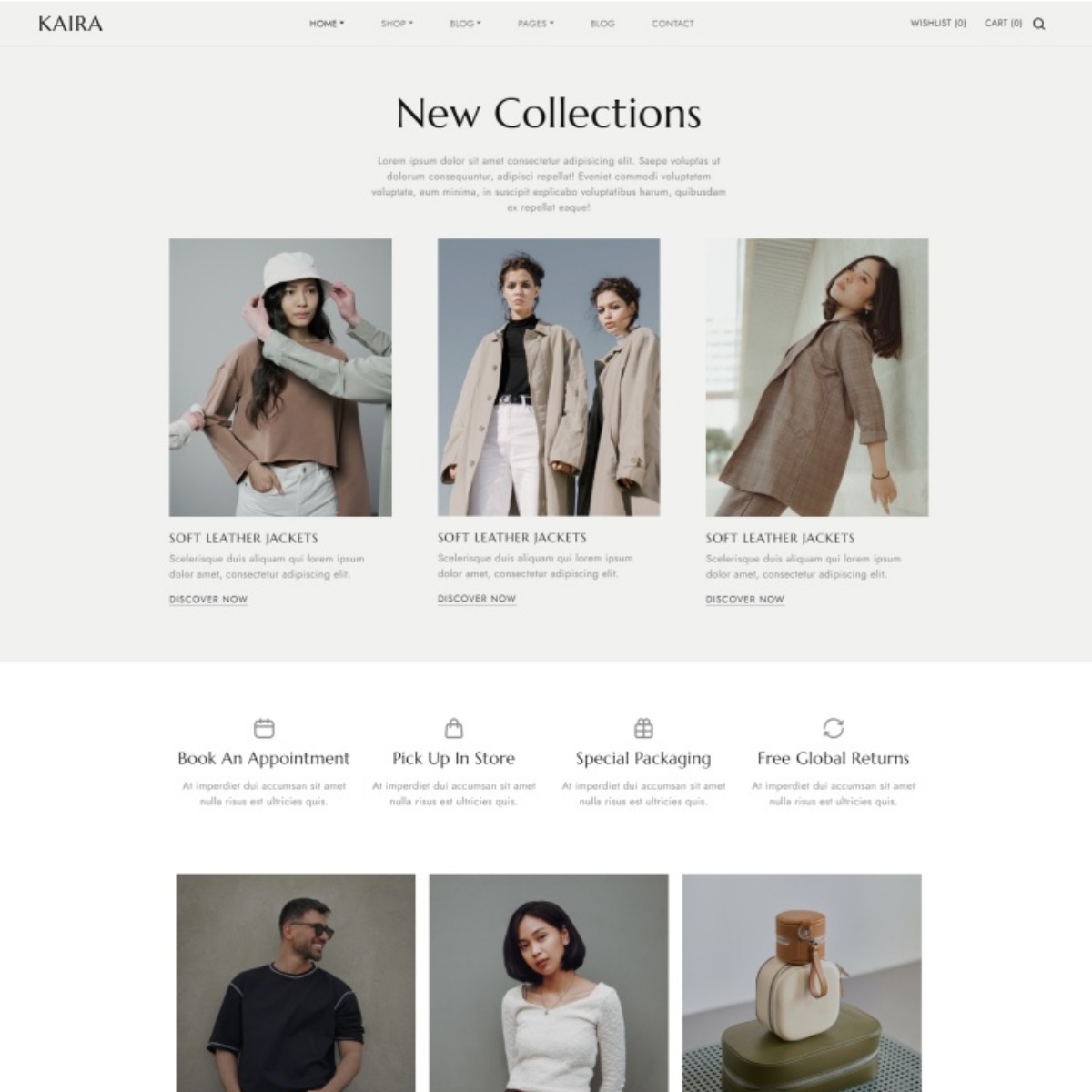Click Discover Now under the bucket hat photo
The width and height of the screenshot is (1092, 1092).
208,600
